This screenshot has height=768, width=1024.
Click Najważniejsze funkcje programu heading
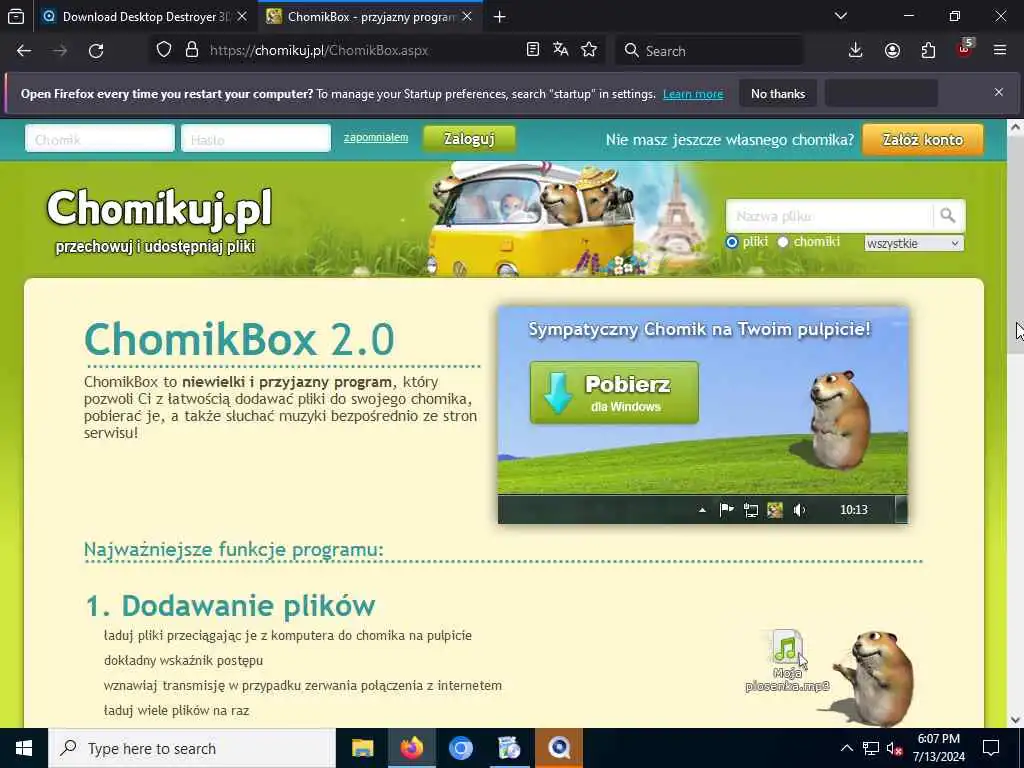234,549
